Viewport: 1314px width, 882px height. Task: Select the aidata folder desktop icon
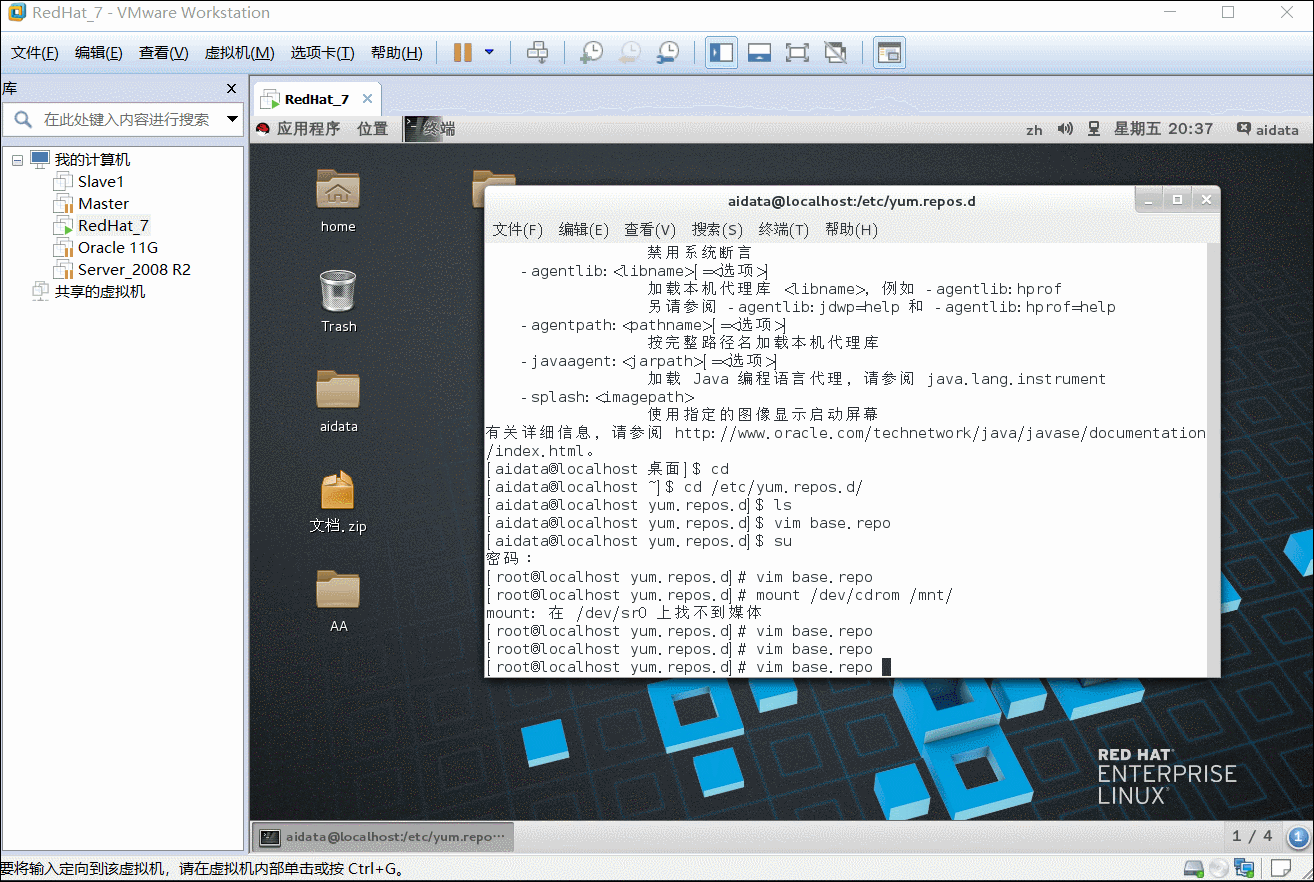click(x=339, y=401)
